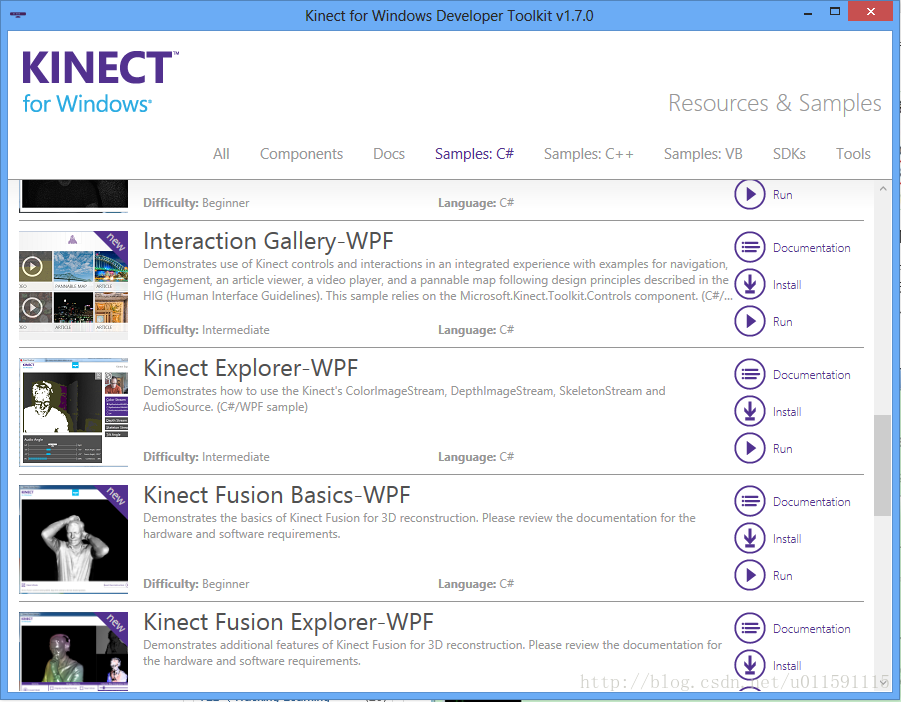Click the Documentation label for Kinect Fusion Explorer-WPF
The width and height of the screenshot is (901, 702).
click(811, 628)
